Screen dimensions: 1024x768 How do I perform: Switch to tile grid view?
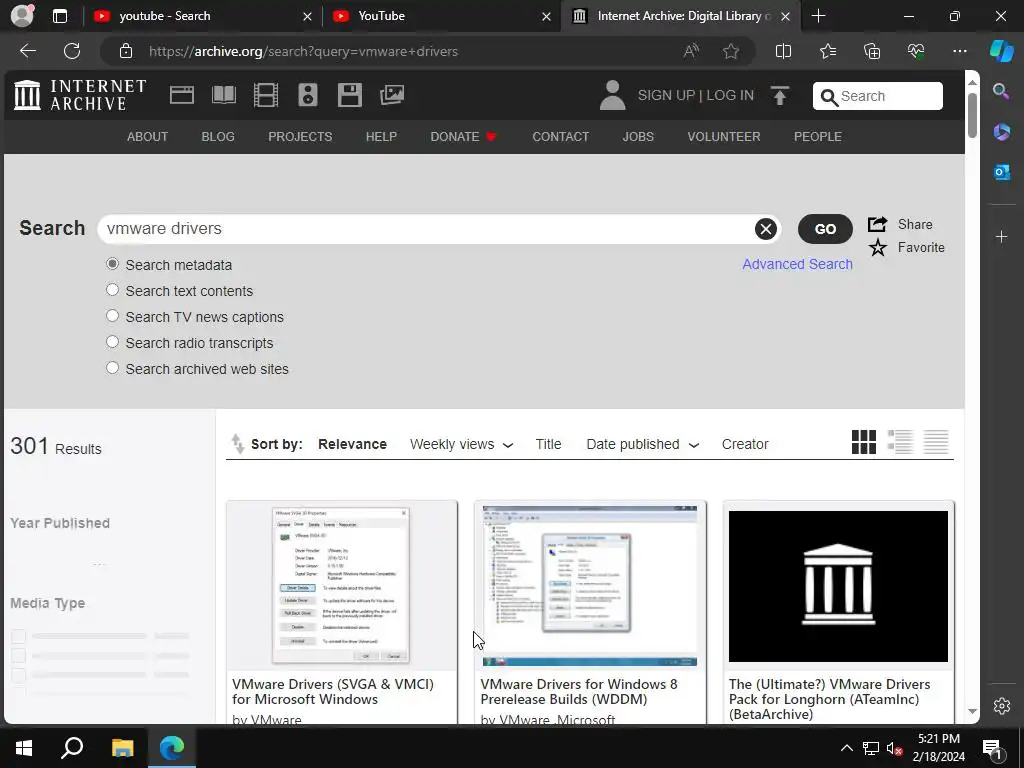863,442
